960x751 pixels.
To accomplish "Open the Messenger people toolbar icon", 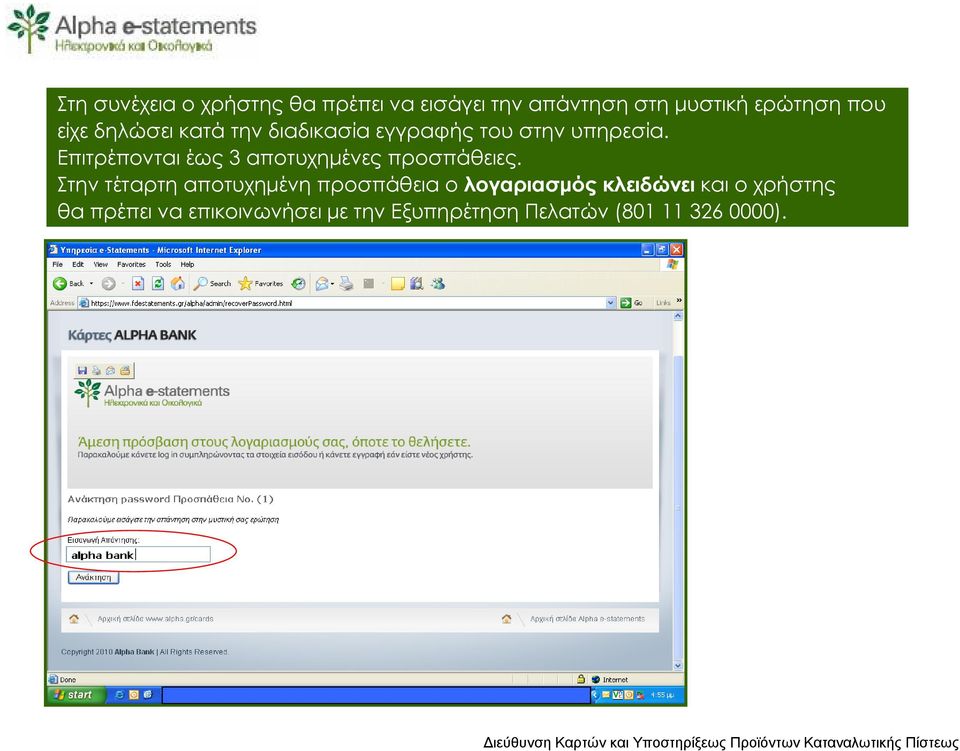I will tap(437, 283).
